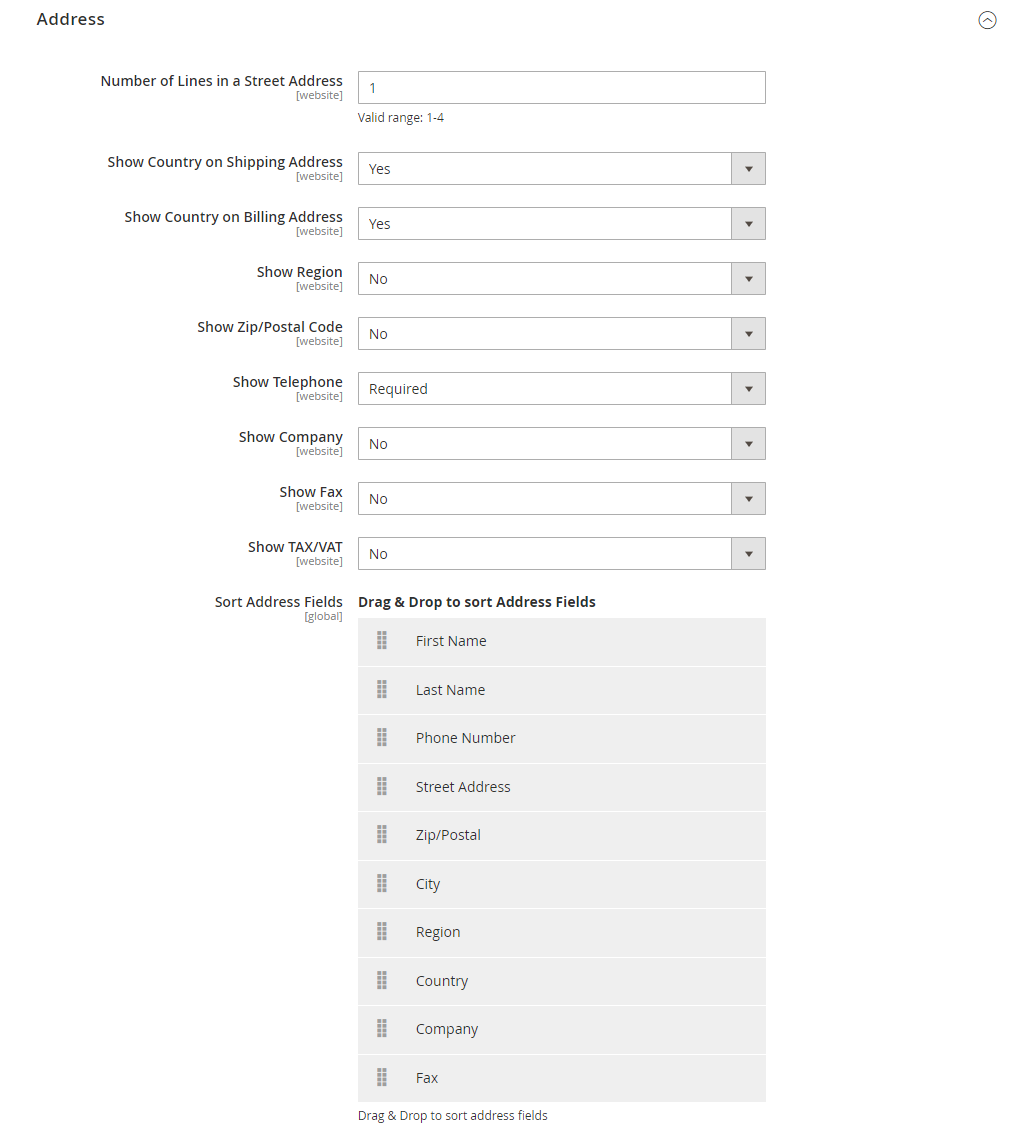Viewport: 1028px width, 1145px height.
Task: Click the Phone Number drag handle icon
Action: pos(382,738)
